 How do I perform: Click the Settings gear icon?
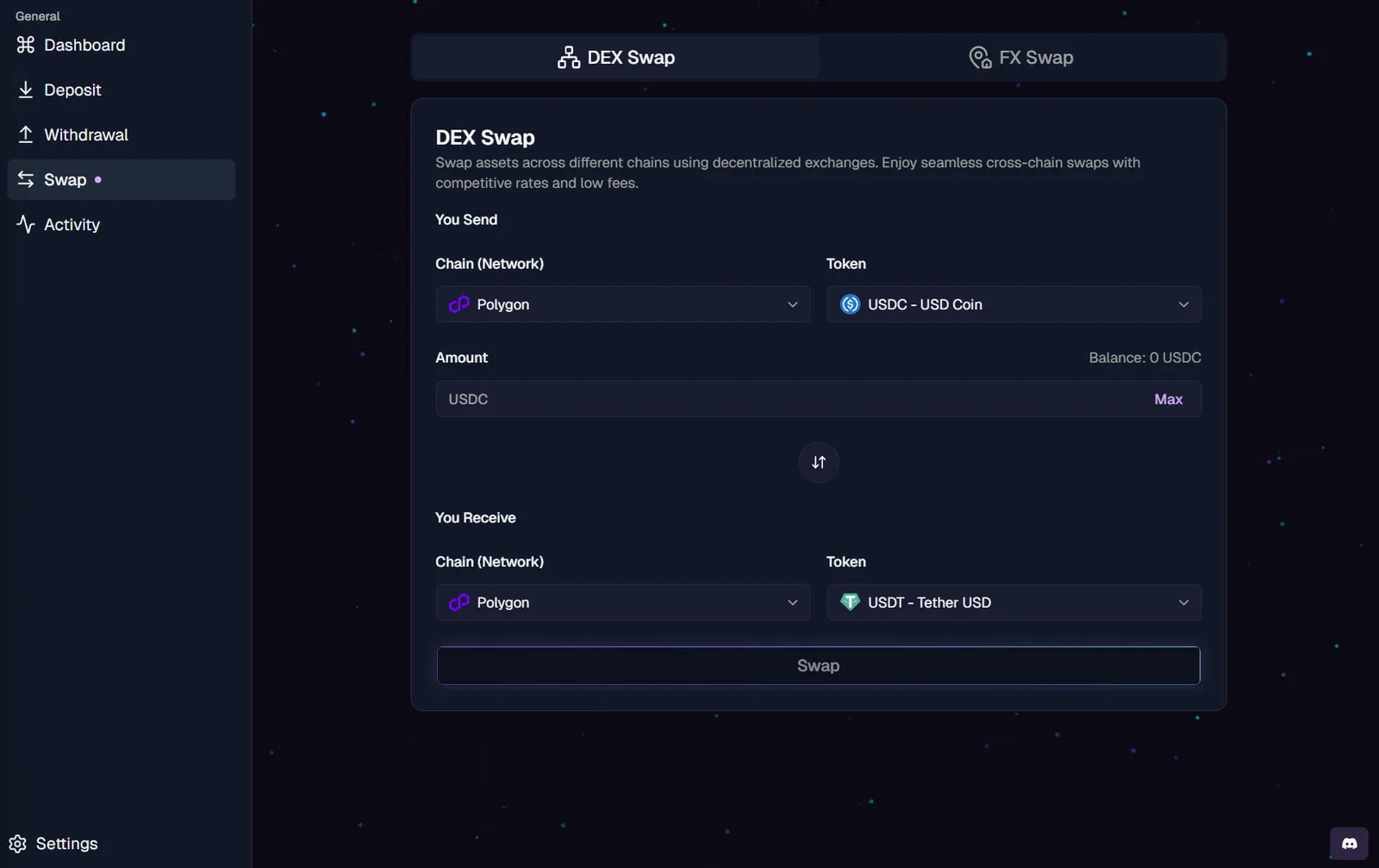tap(18, 843)
